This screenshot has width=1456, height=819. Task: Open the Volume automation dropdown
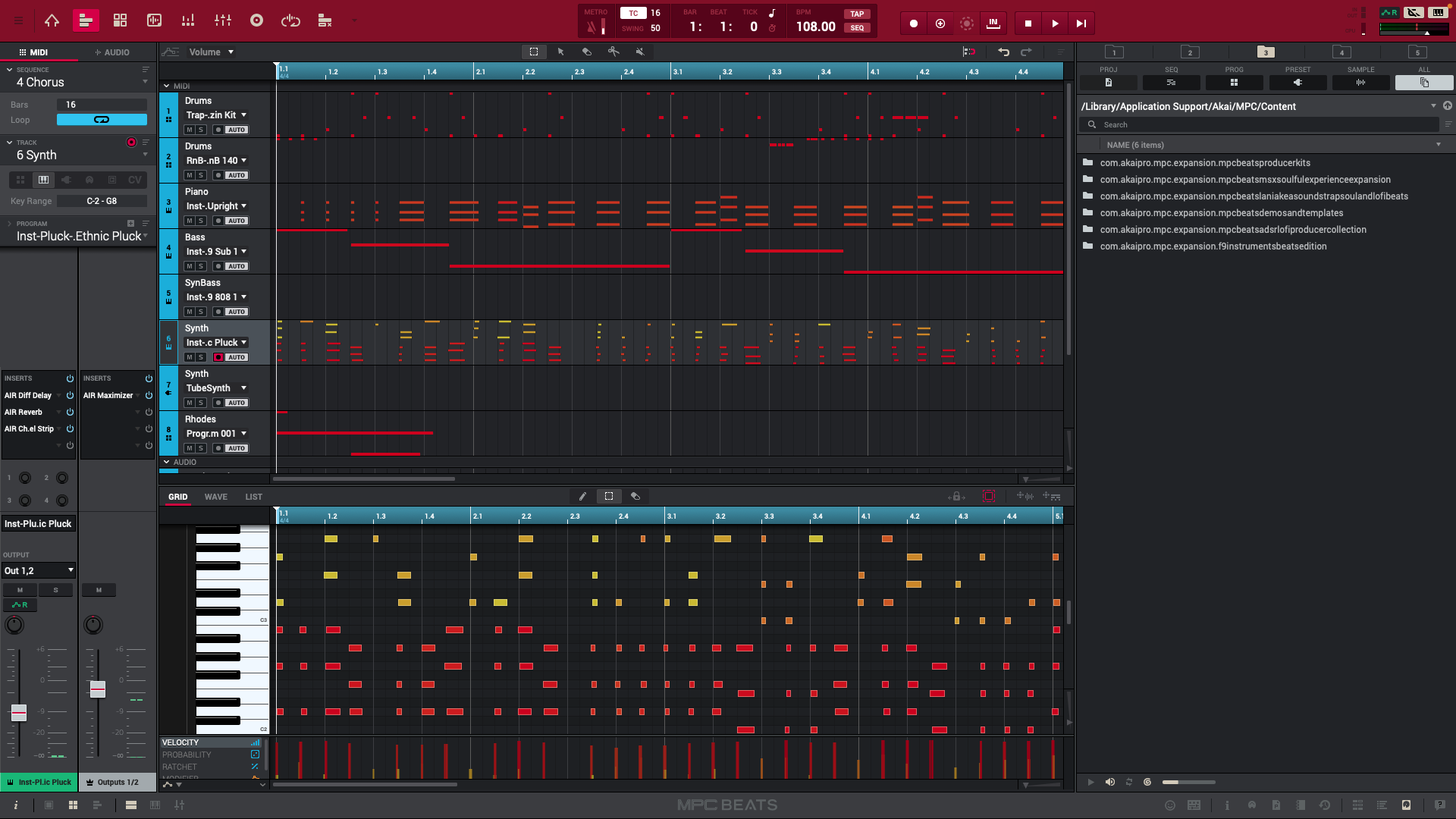tap(212, 52)
